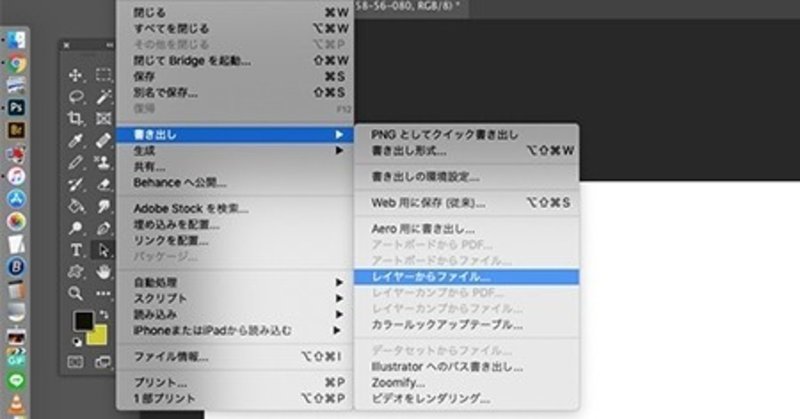Screen dimensions: 800x419
Task: Select highlighted レイヤーからファイル... item
Action: (x=467, y=277)
